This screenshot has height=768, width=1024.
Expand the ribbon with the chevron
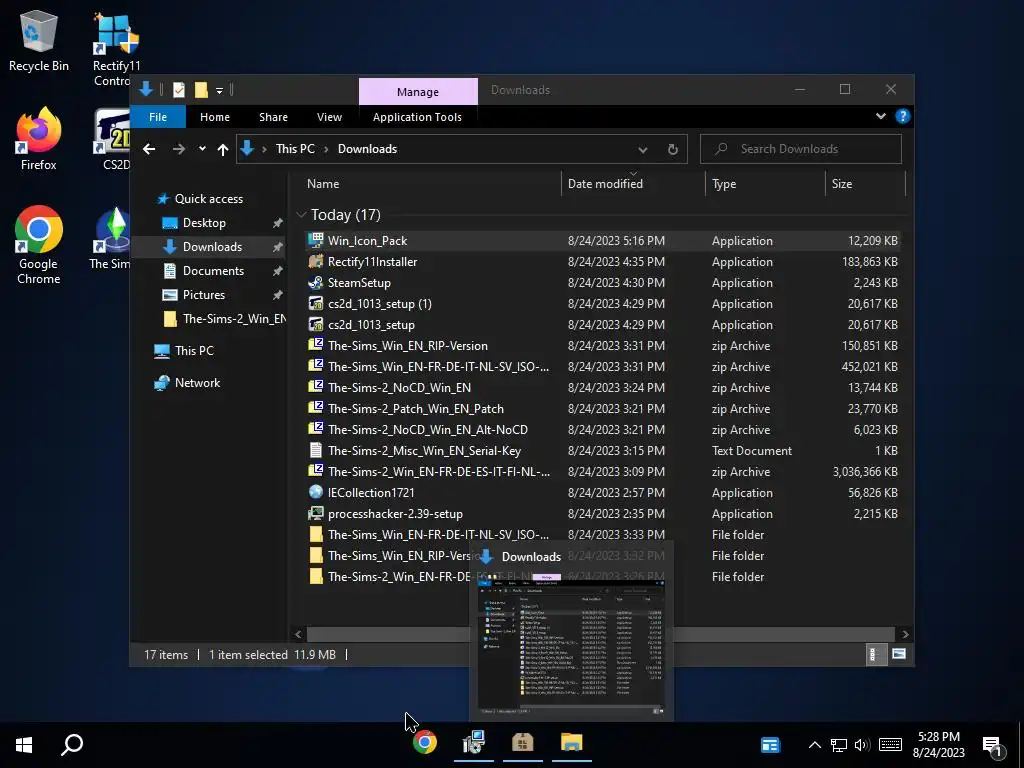[880, 116]
